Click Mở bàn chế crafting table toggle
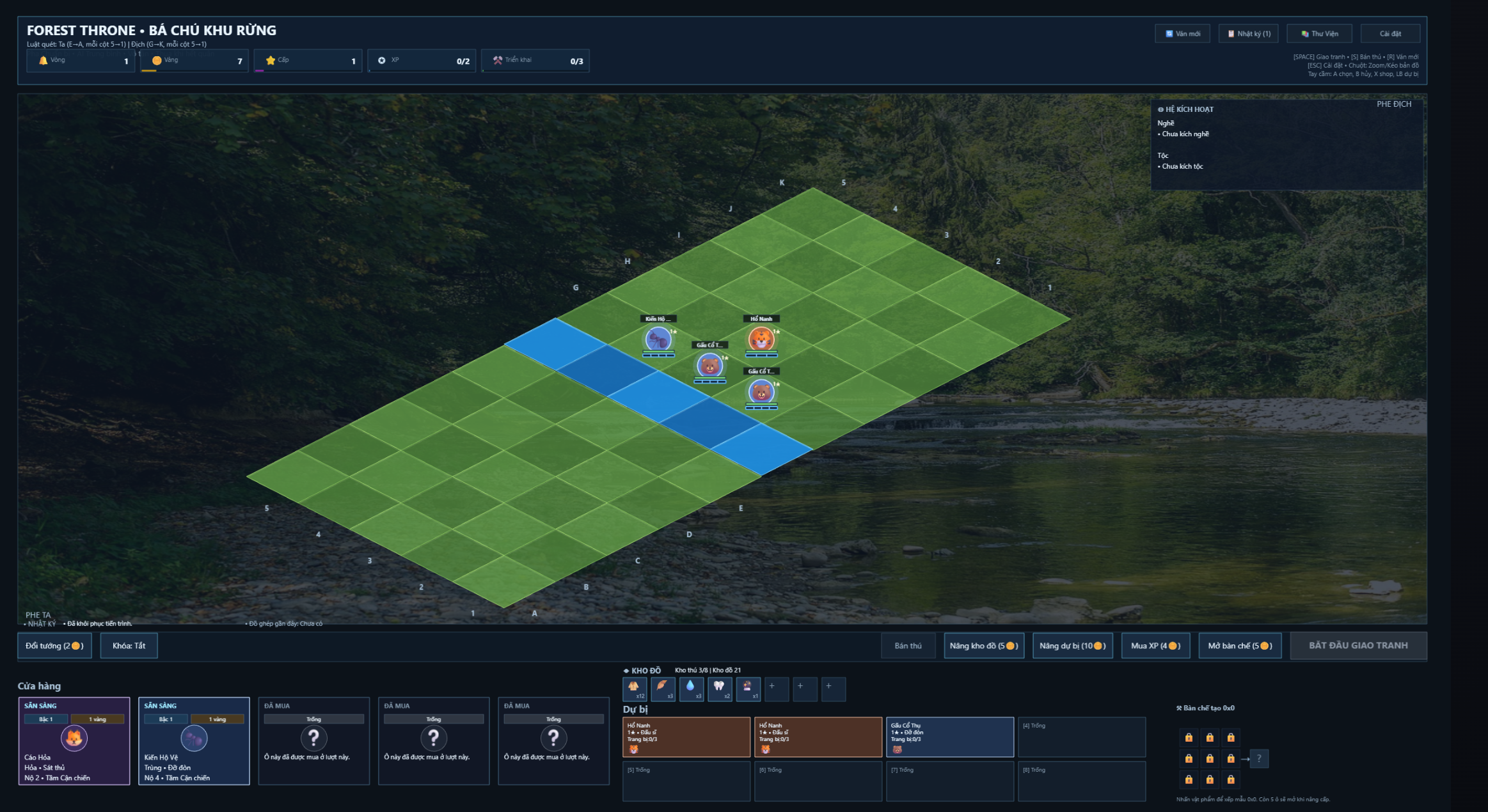The width and height of the screenshot is (1488, 812). 1239,646
